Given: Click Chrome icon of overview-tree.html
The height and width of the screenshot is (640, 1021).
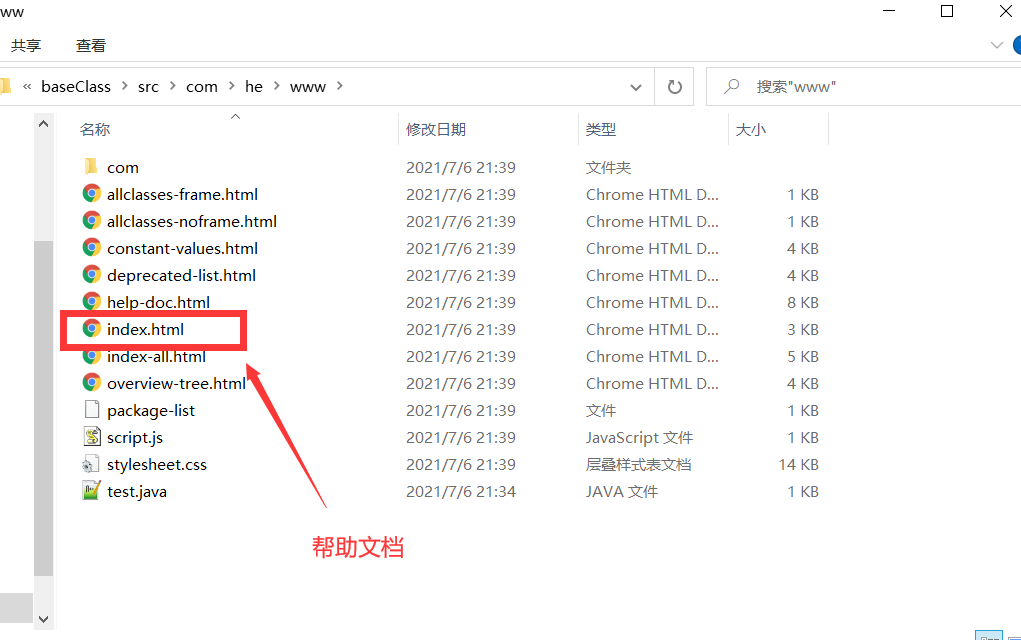Looking at the screenshot, I should (92, 383).
